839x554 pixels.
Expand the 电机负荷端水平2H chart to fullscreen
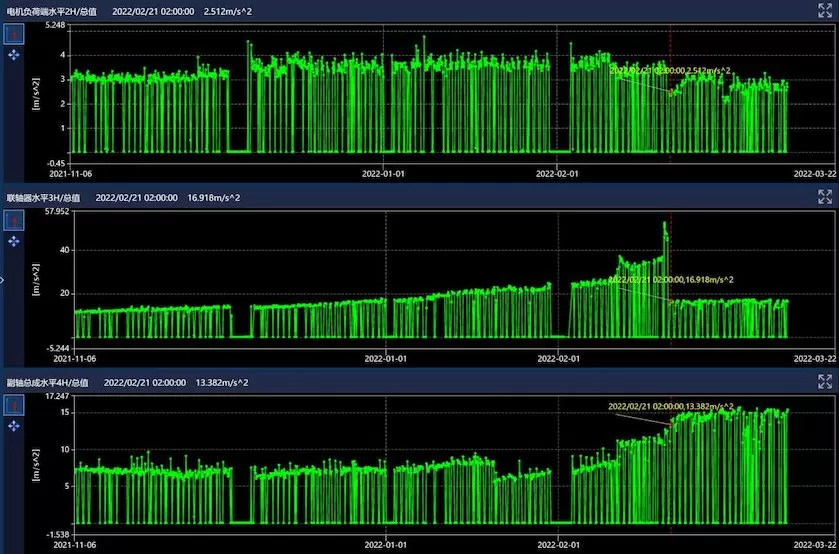[825, 11]
